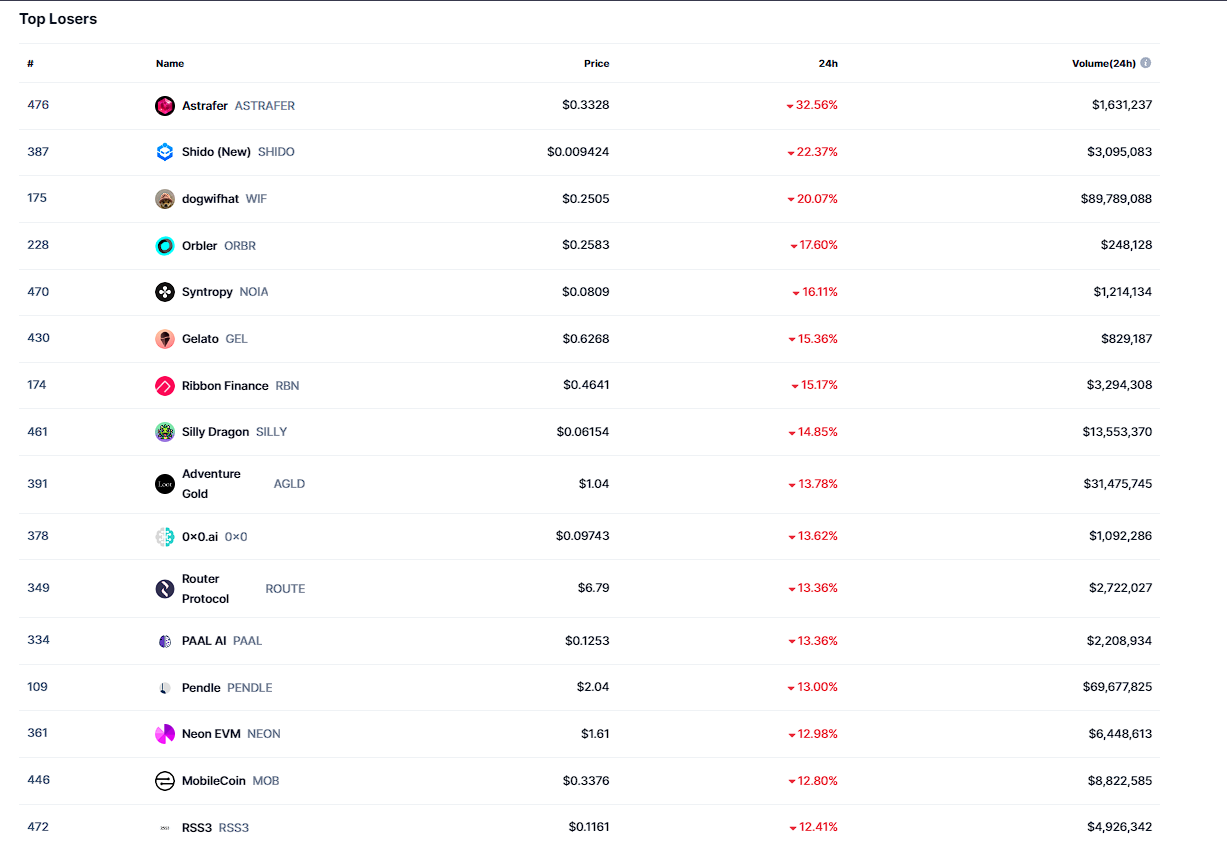Viewport: 1227px width, 850px height.
Task: Click the Orbler coin logo icon
Action: [x=165, y=246]
